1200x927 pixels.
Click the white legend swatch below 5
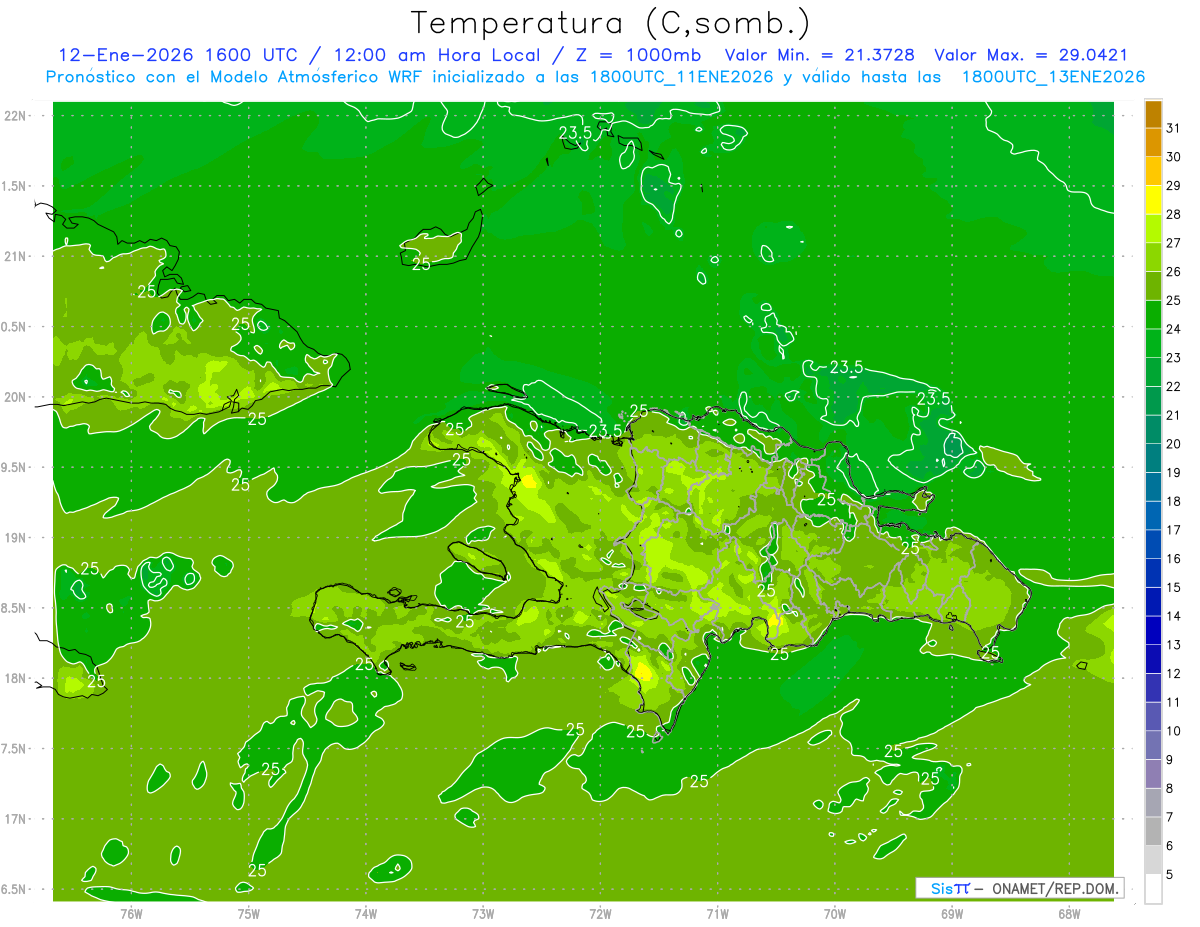1153,888
